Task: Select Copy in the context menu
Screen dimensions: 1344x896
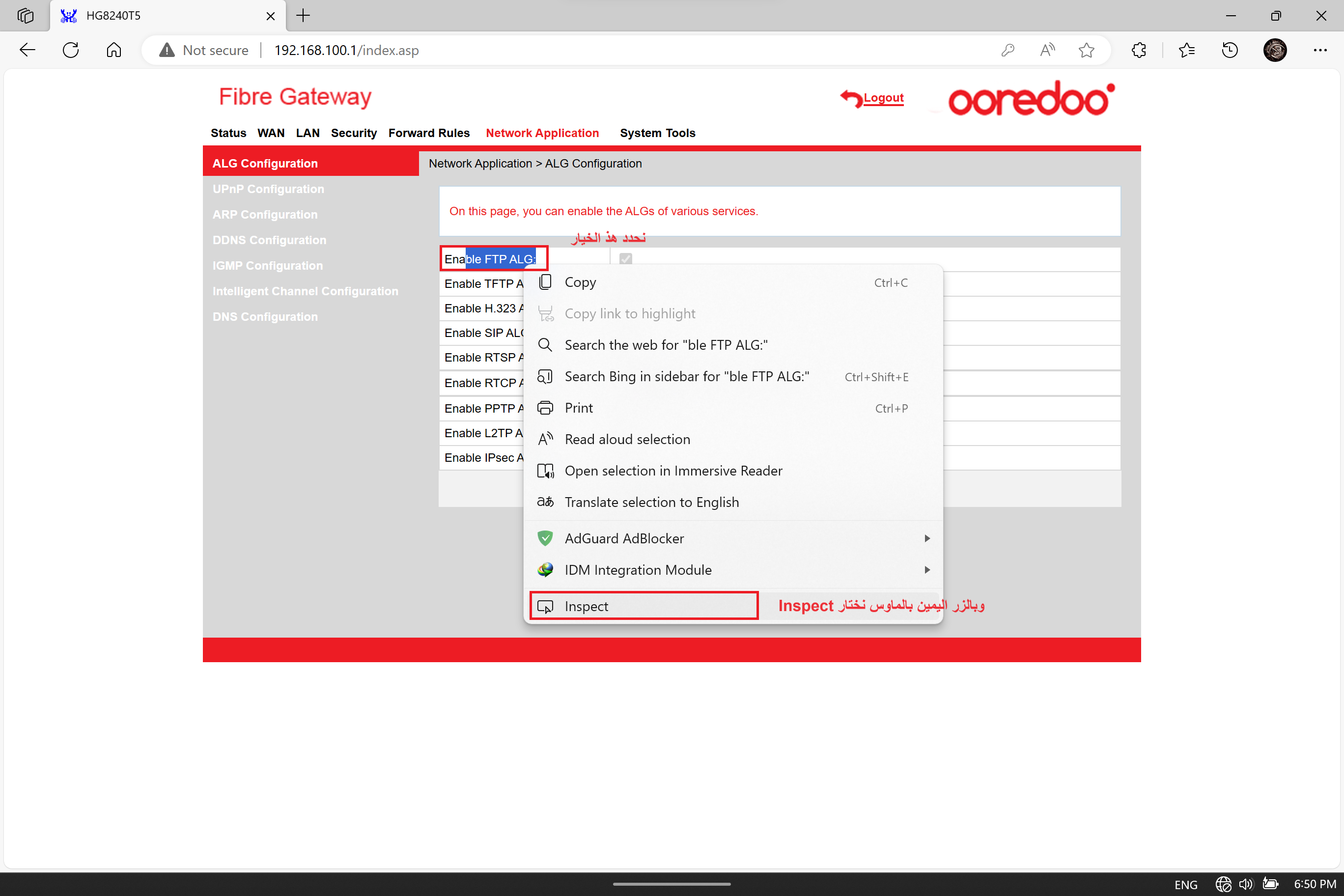Action: tap(580, 282)
